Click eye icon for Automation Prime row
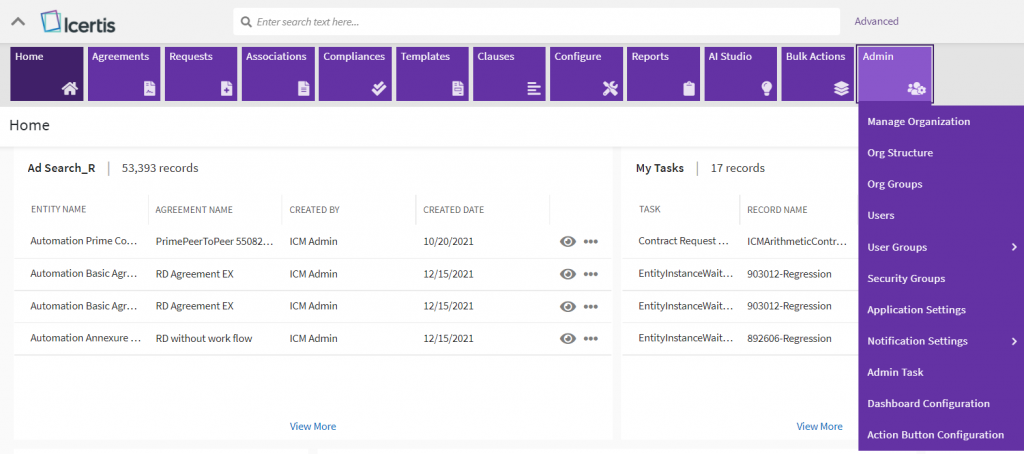The width and height of the screenshot is (1024, 454). [568, 242]
